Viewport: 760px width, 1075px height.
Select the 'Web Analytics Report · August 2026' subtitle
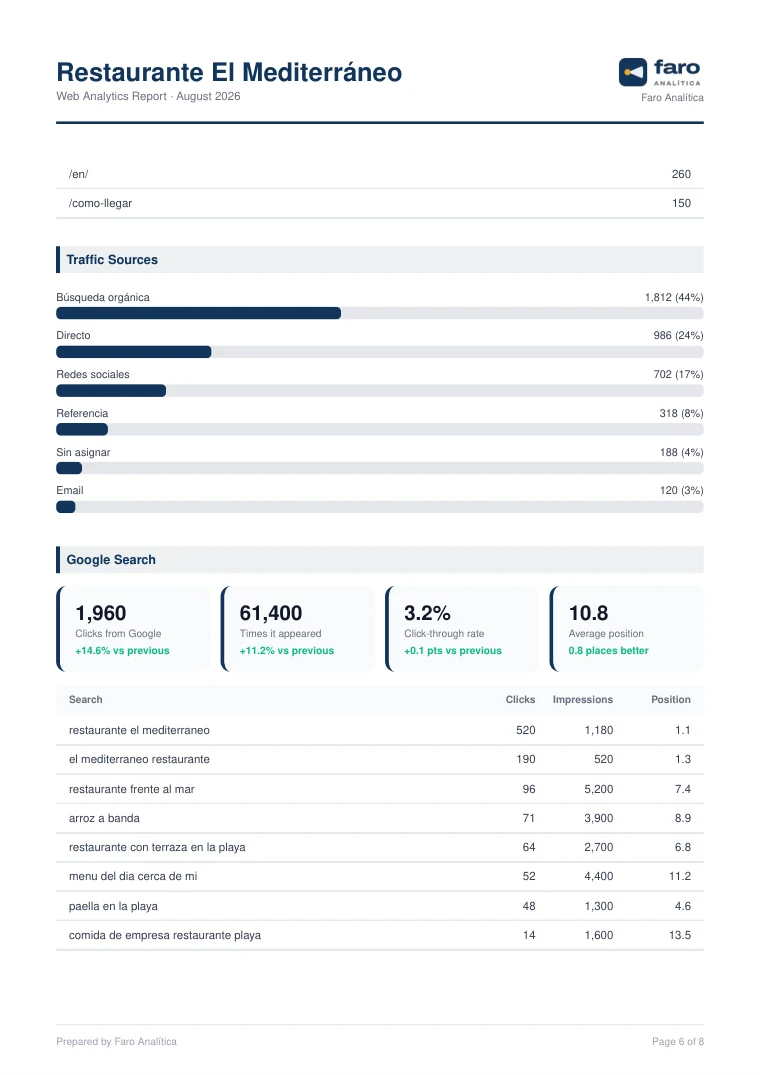pos(148,96)
